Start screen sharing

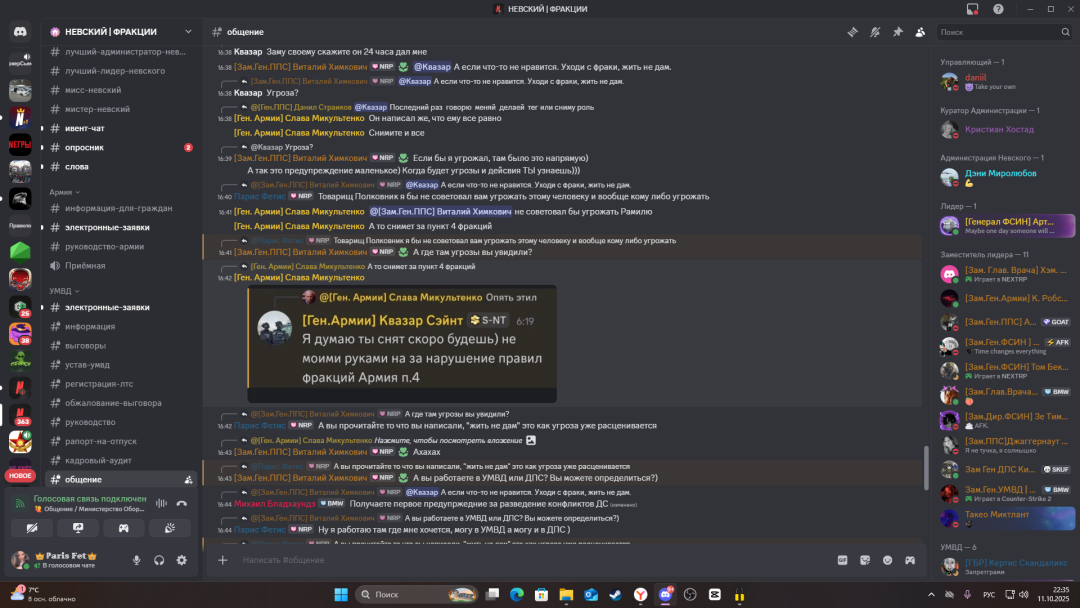point(78,527)
